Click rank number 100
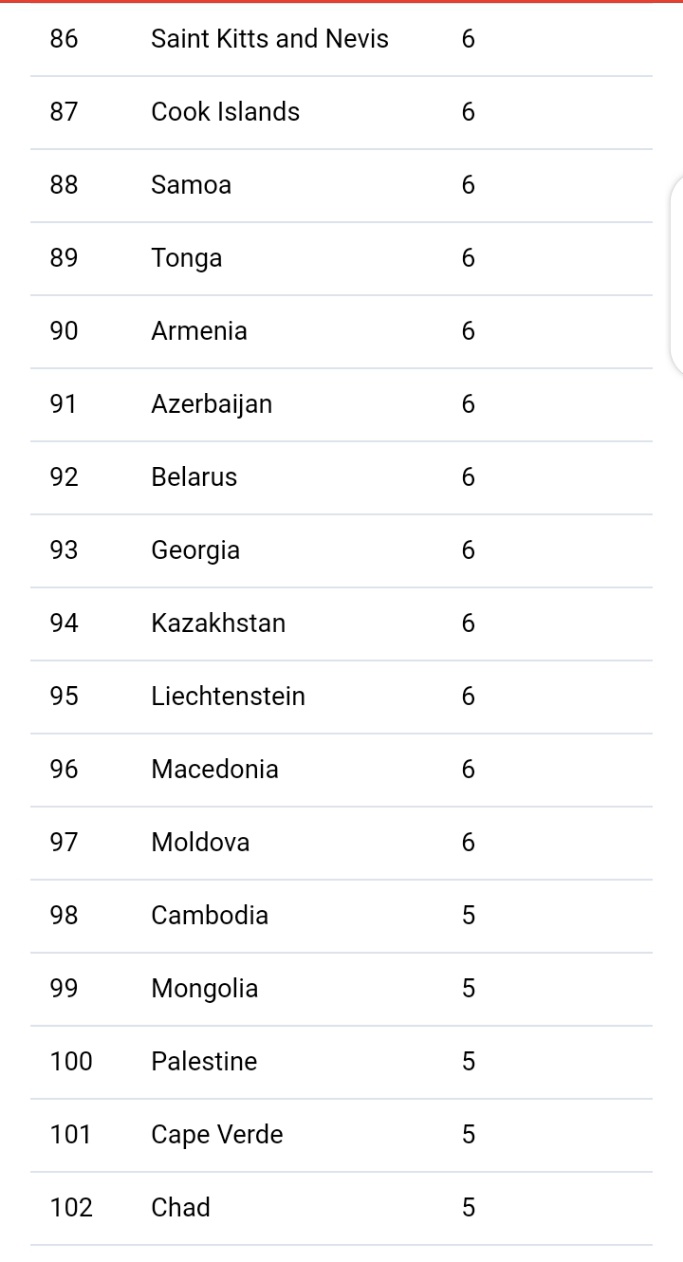Screen dimensions: 683x1262 coord(71,1061)
